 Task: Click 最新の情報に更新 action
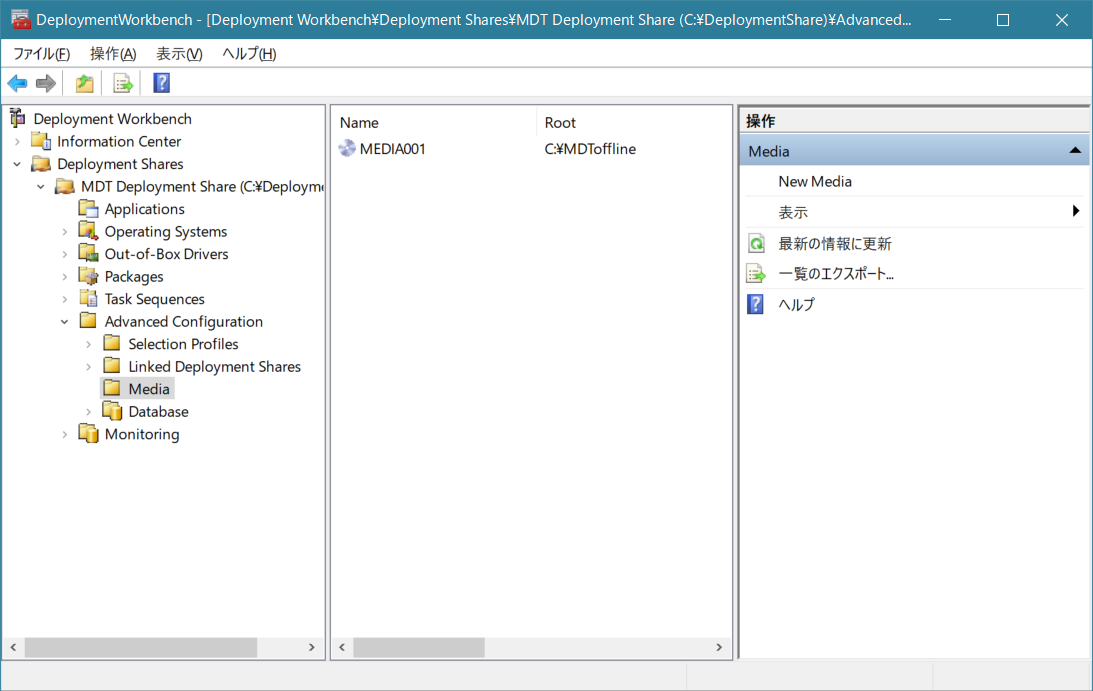834,243
